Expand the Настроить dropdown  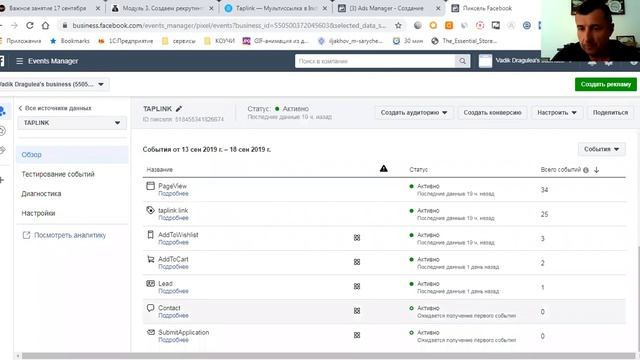point(557,113)
